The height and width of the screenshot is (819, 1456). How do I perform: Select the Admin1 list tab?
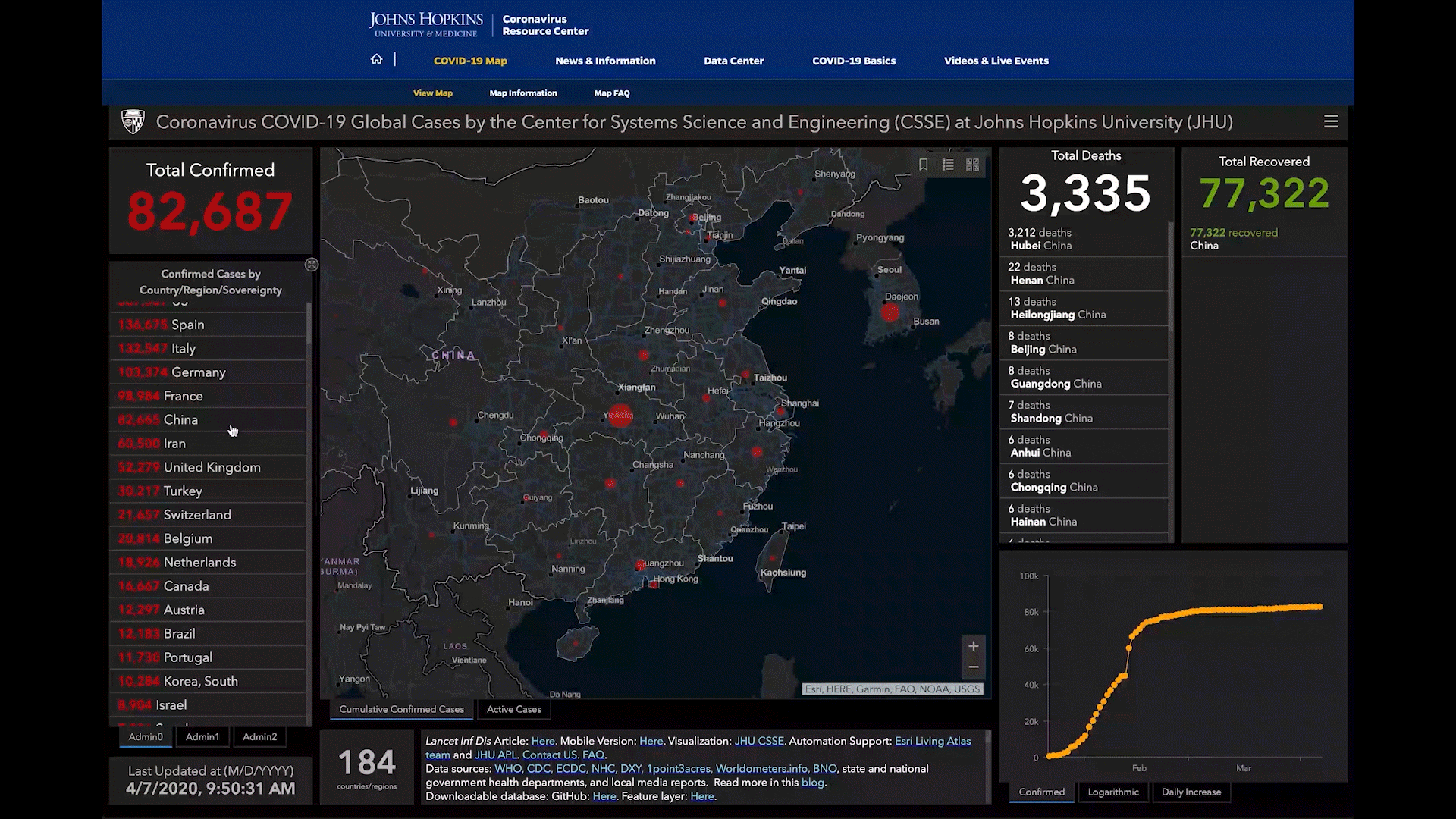coord(202,736)
